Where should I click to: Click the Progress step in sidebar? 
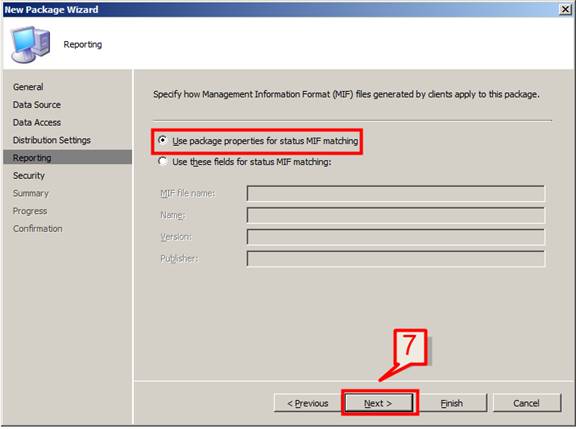tap(30, 211)
